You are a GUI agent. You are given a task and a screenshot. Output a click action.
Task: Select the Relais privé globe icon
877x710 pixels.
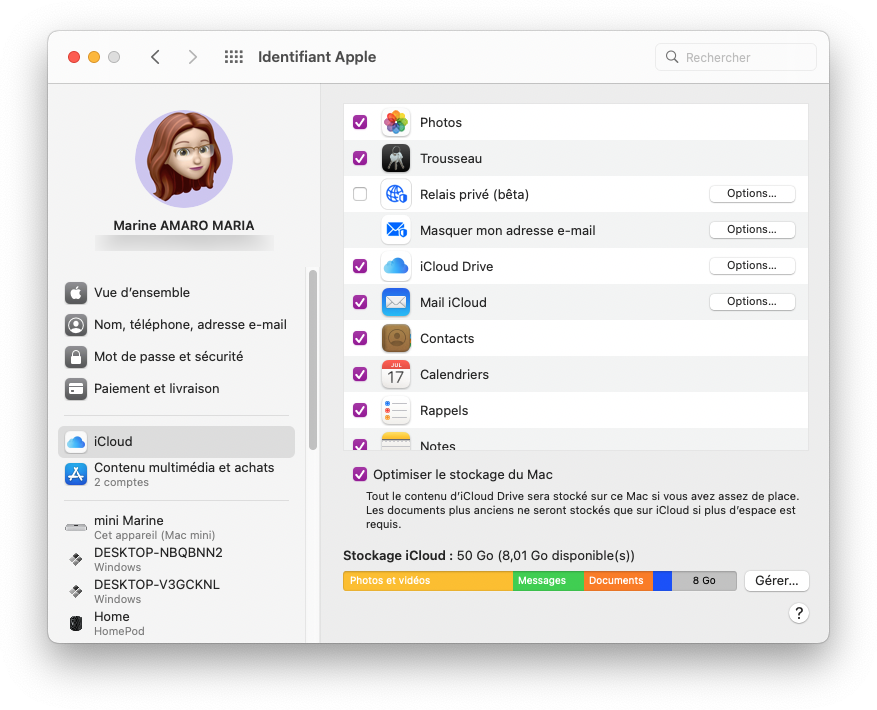click(395, 193)
